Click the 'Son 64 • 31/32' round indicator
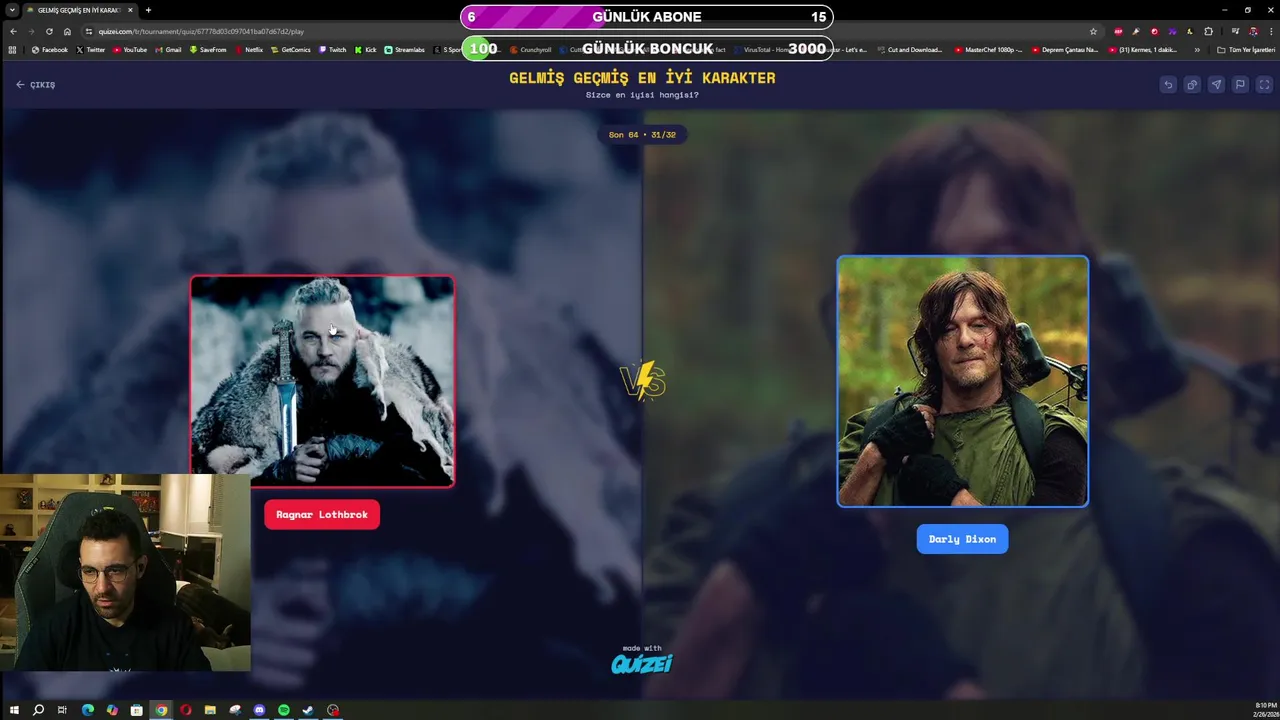1280x720 pixels. coord(642,134)
